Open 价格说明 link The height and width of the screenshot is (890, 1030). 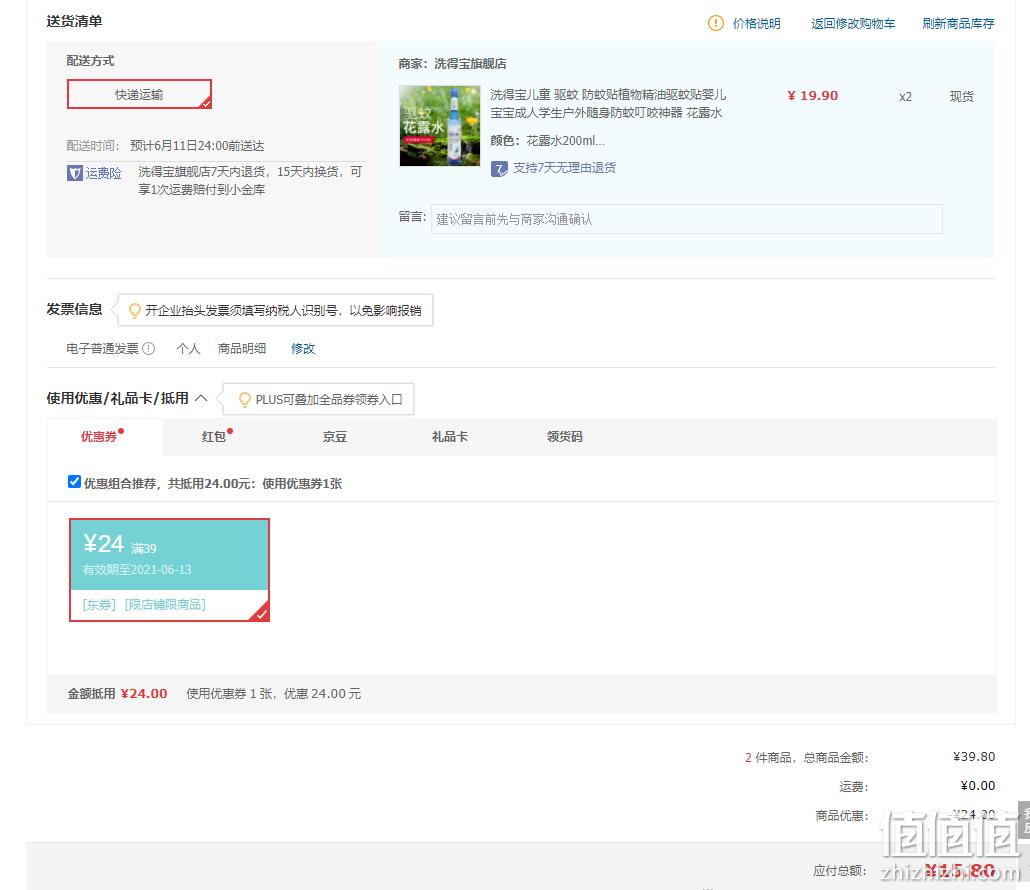(756, 24)
